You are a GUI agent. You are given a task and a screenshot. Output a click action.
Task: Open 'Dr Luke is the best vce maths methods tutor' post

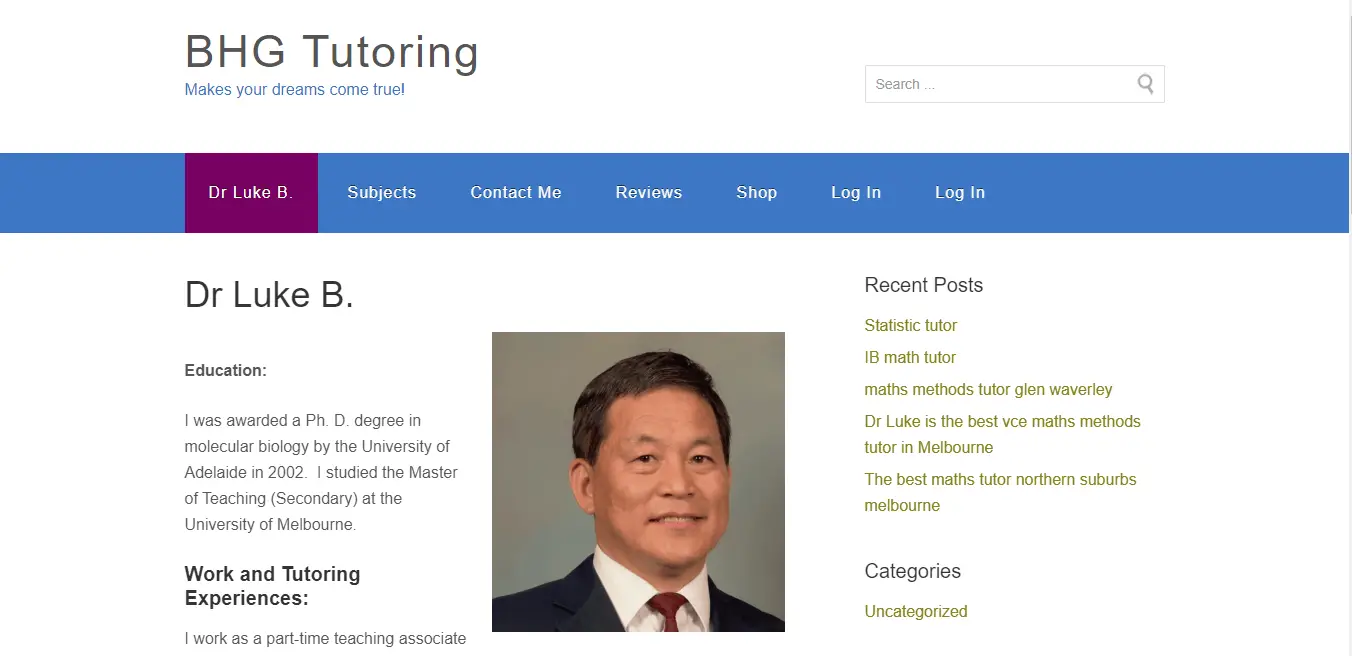pyautogui.click(x=1002, y=434)
